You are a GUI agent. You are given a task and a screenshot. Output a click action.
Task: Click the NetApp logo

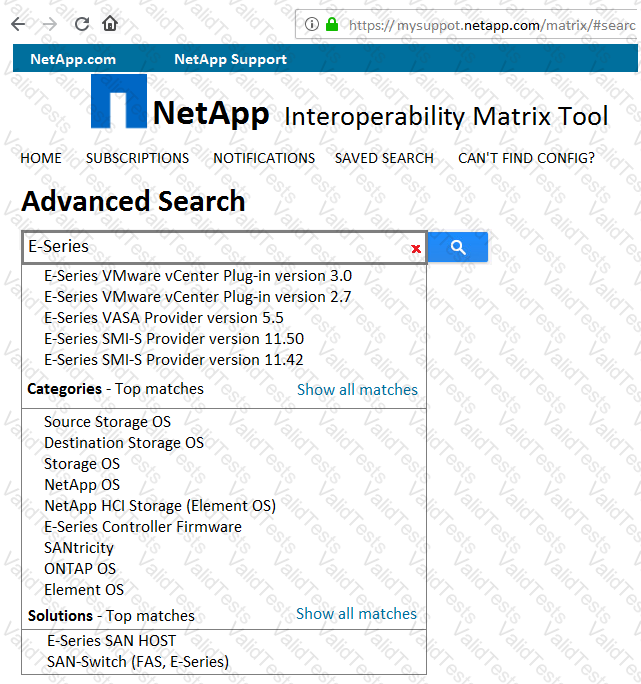[x=118, y=101]
